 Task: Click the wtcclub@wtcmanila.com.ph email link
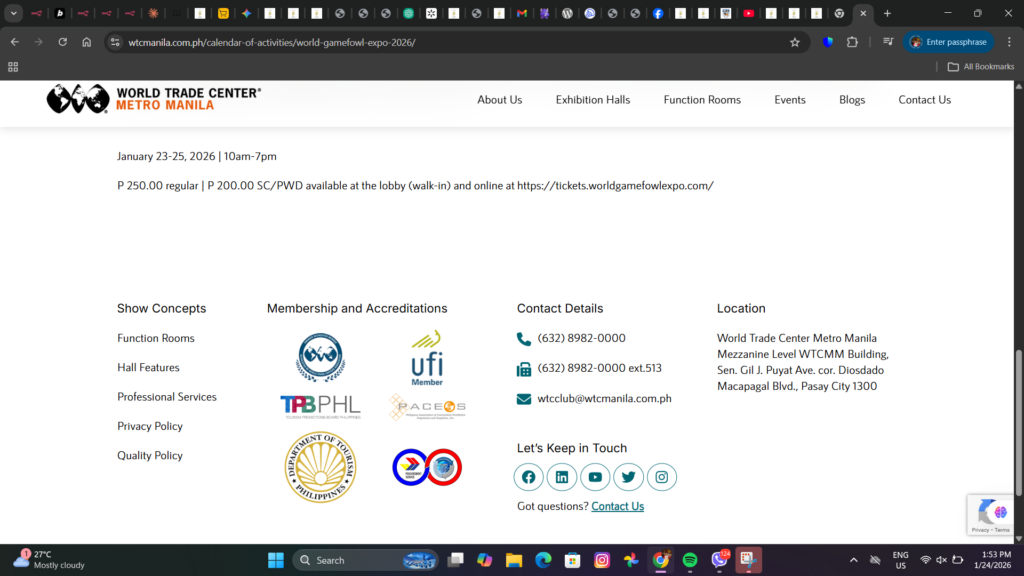[604, 398]
